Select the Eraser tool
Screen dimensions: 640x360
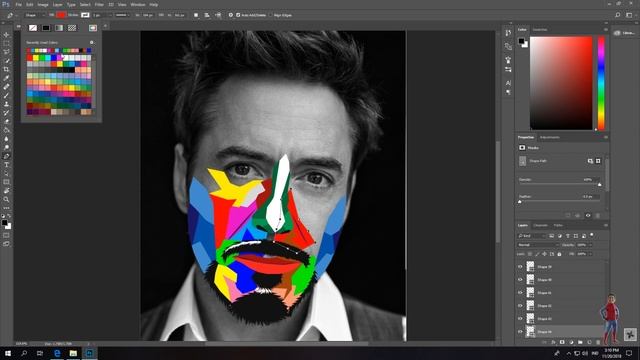6,121
